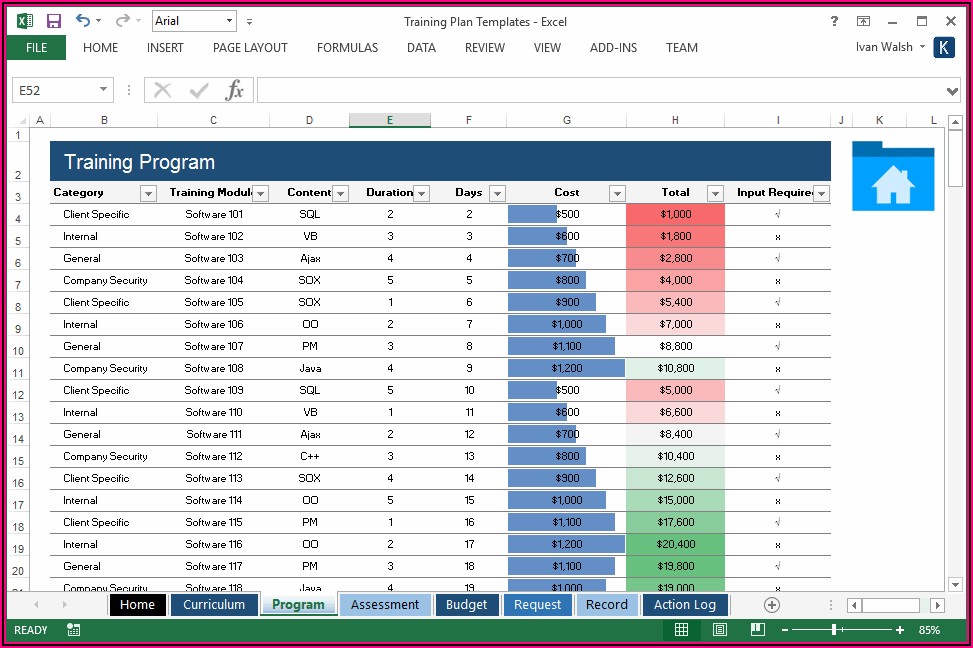Click the Undo arrow icon
The image size is (973, 648).
click(x=82, y=21)
